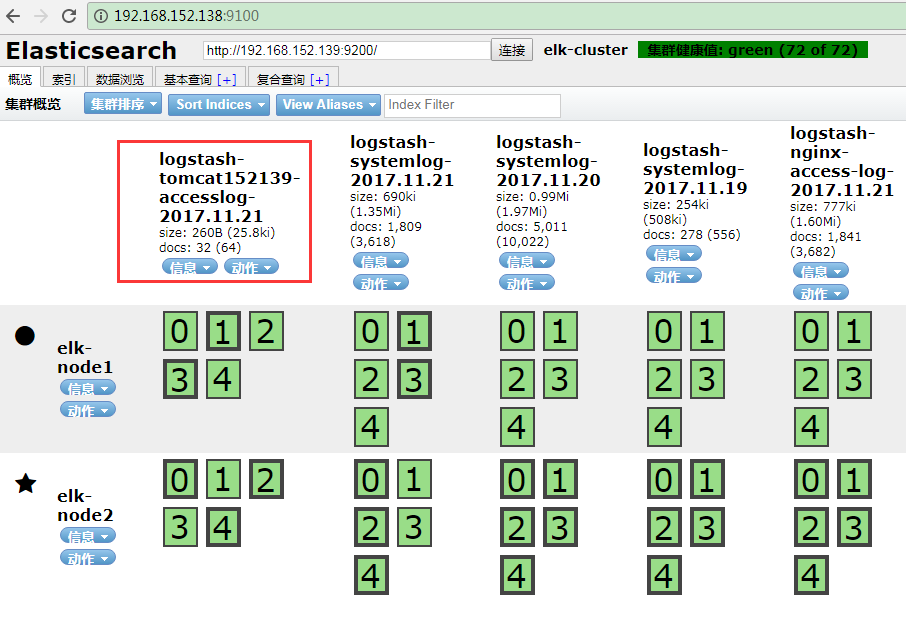Click the 连接 connect button
The width and height of the screenshot is (906, 639).
511,50
